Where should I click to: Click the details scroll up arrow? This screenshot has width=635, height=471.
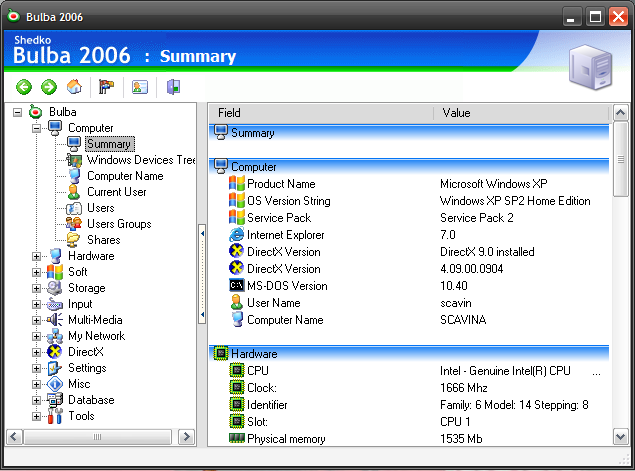620,113
